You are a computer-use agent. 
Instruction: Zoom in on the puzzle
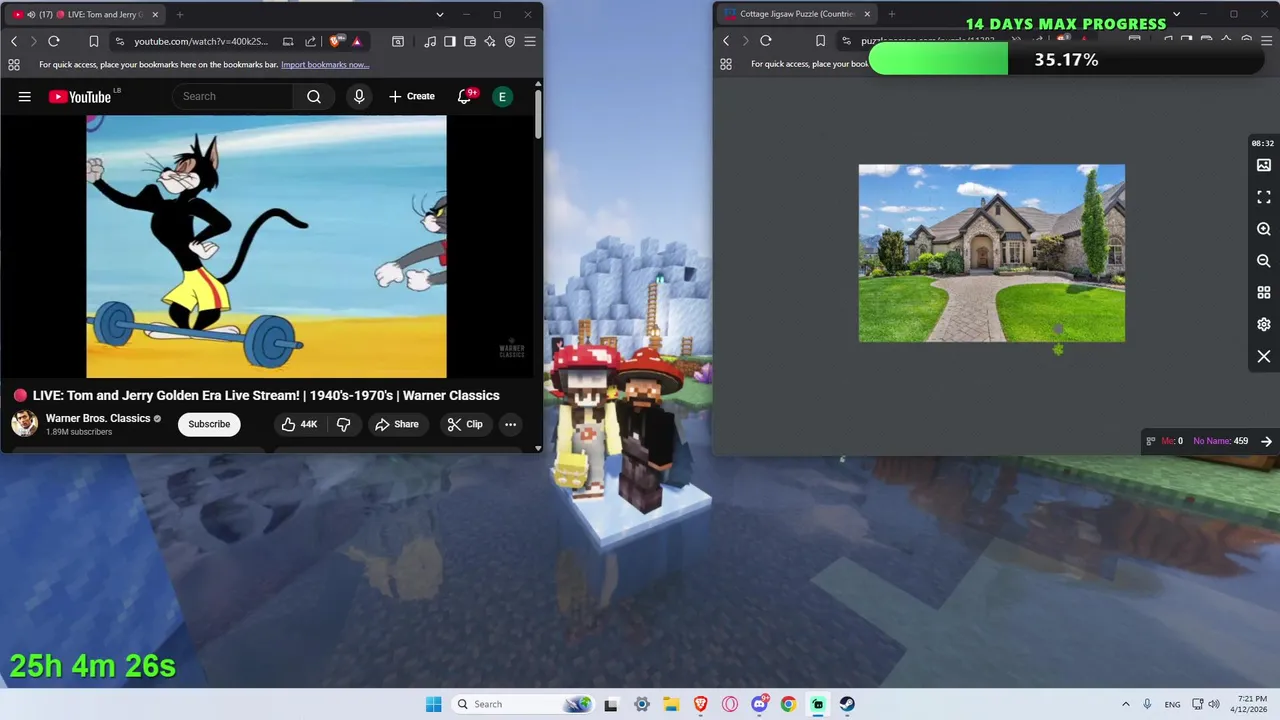coord(1264,229)
